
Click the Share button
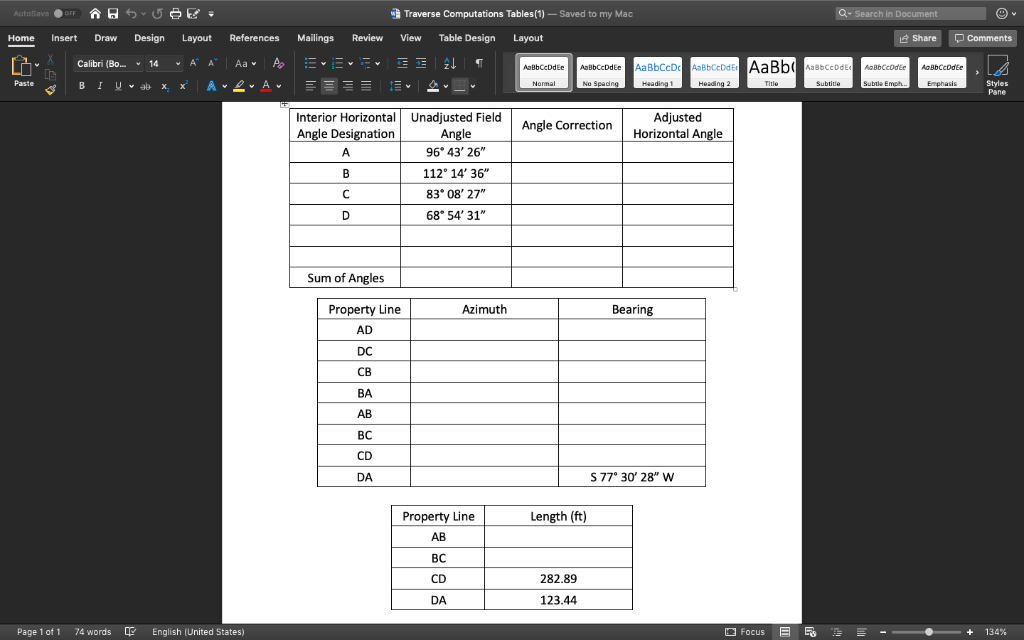tap(917, 37)
